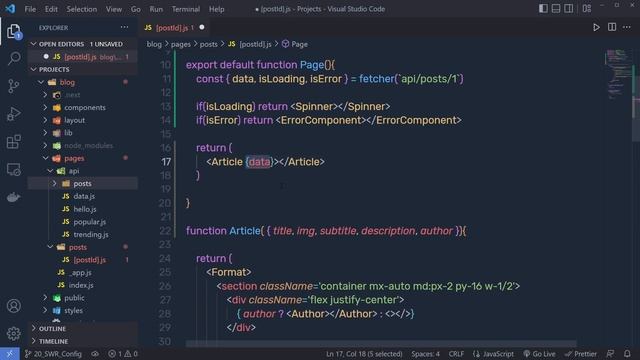Toggle the bottom panel layout icon

[x=556, y=9]
